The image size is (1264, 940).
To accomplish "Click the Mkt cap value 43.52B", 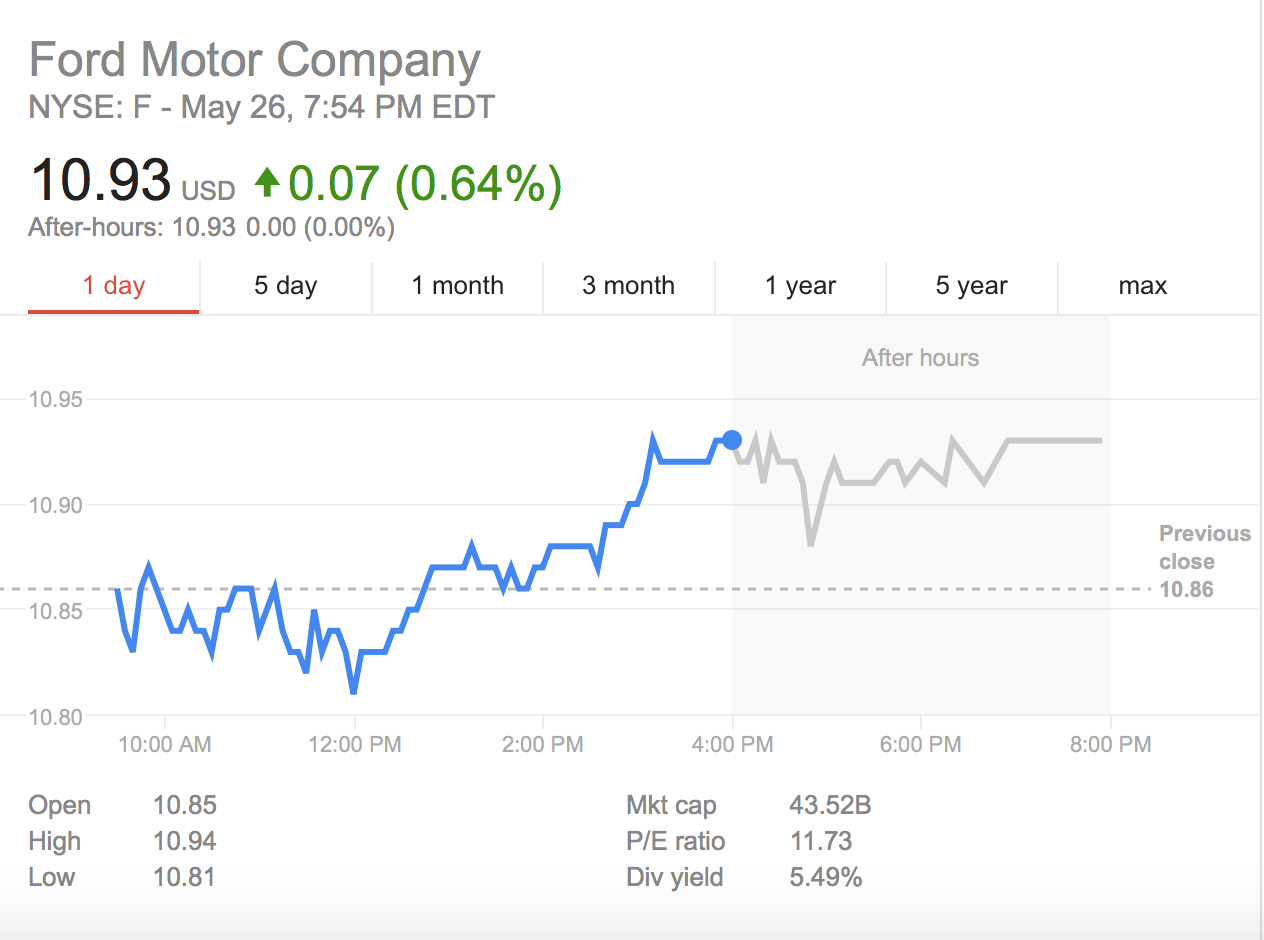I will (x=829, y=806).
